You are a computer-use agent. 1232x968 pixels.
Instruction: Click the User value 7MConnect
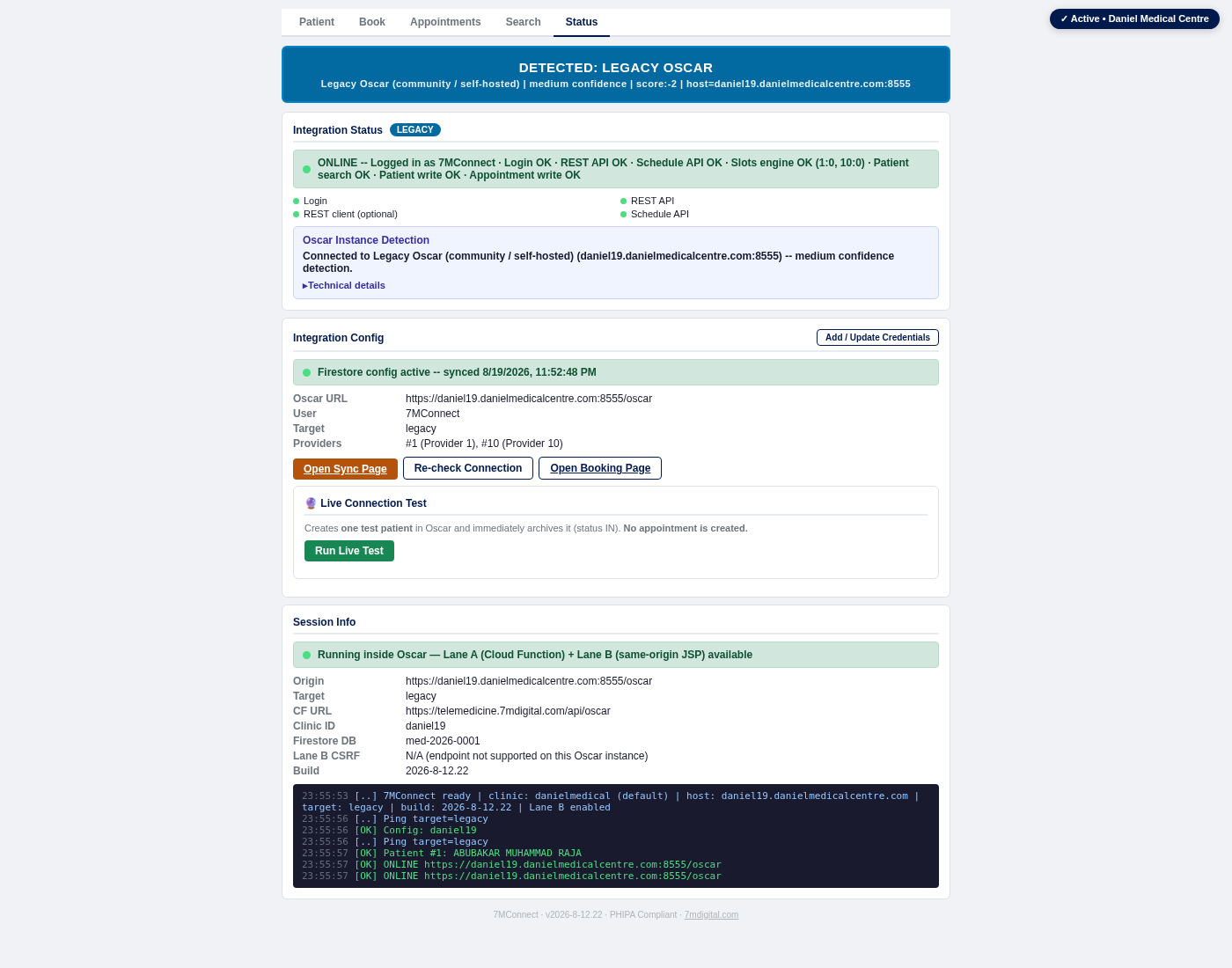(432, 414)
